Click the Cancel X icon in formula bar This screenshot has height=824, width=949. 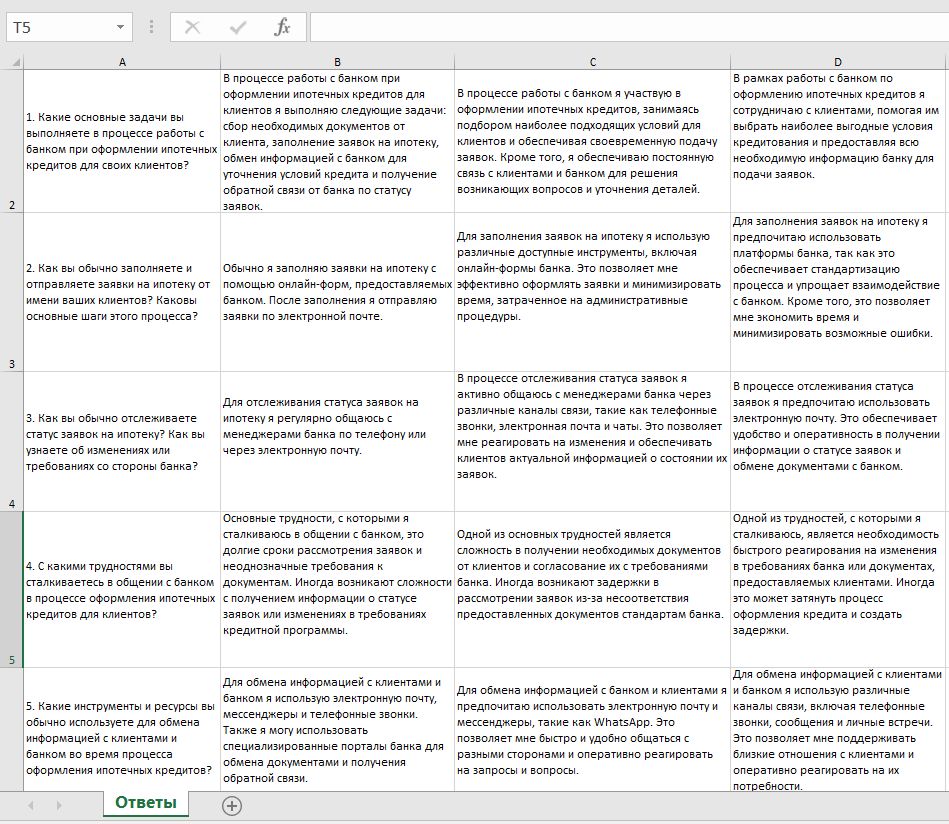click(192, 27)
